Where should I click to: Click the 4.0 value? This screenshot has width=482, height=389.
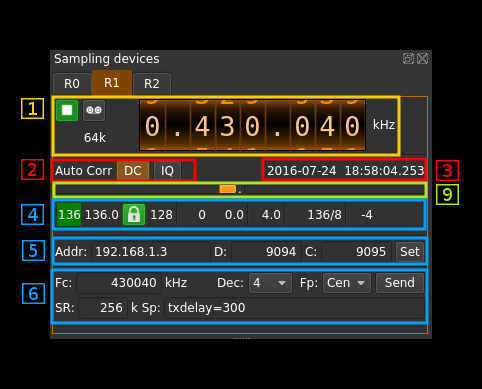pos(271,215)
